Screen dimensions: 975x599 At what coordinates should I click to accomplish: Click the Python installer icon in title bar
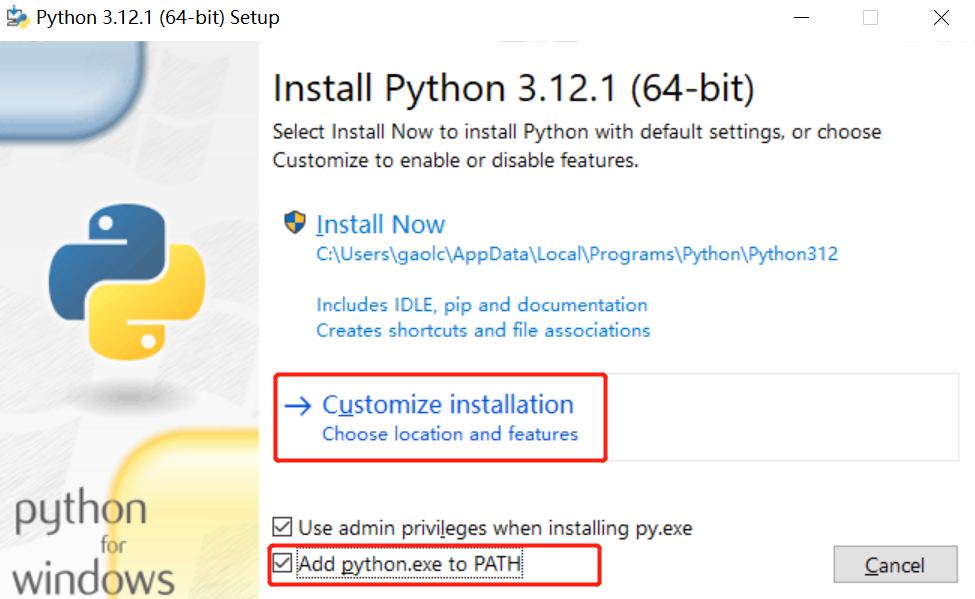17,17
